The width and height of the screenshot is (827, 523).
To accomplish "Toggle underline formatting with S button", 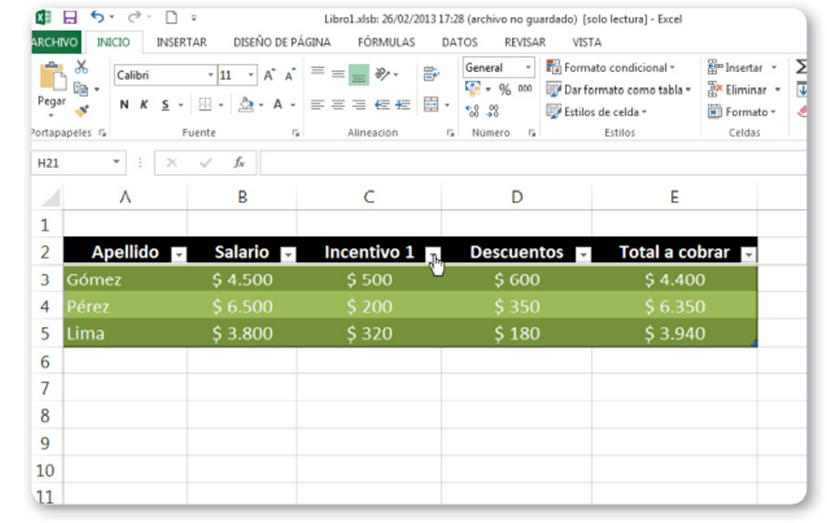I will tap(164, 105).
